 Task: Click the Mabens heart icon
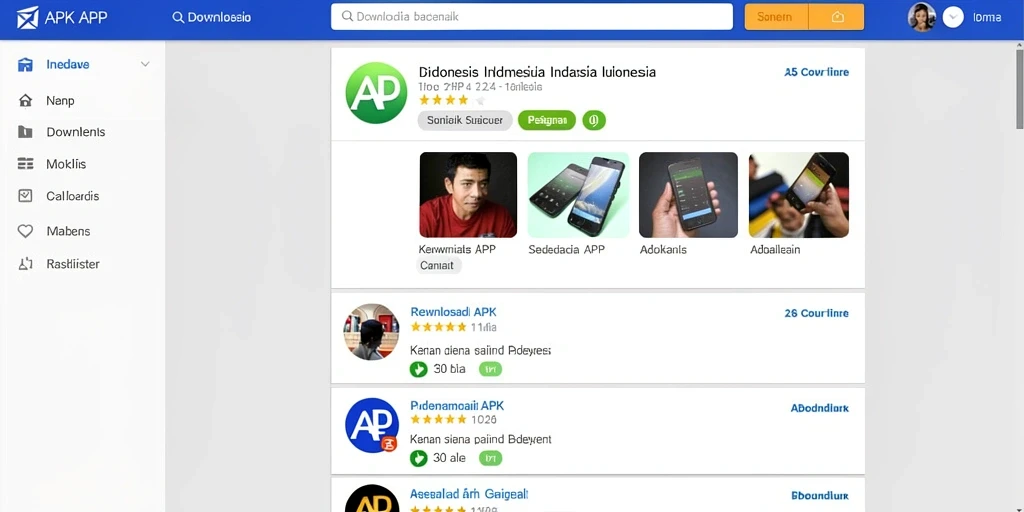tap(25, 231)
